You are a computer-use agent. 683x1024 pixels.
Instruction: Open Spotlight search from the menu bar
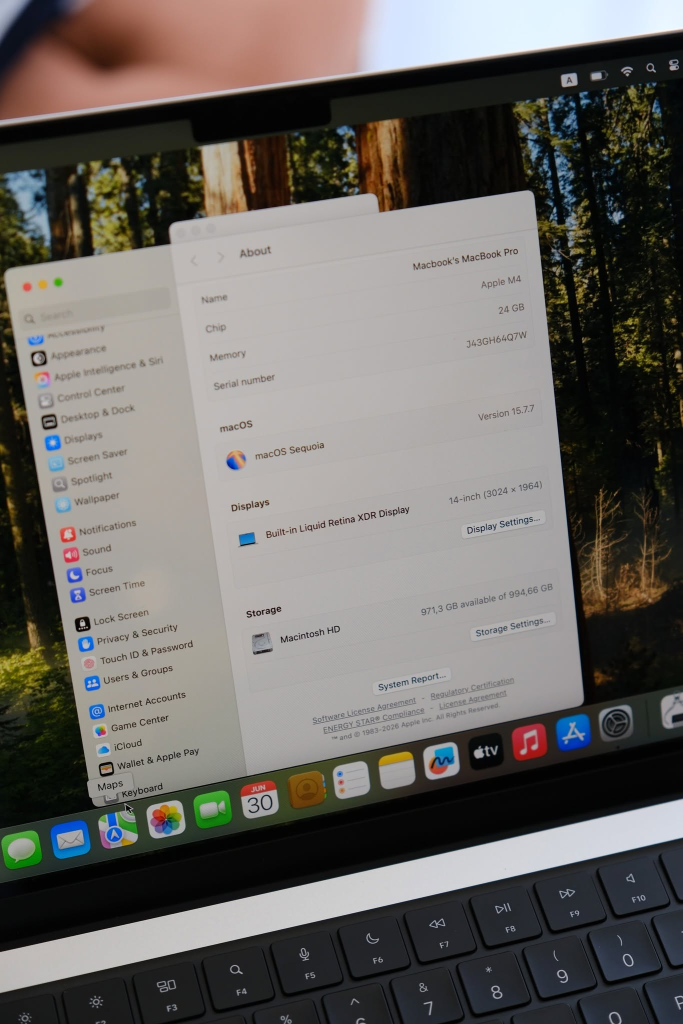pos(651,68)
